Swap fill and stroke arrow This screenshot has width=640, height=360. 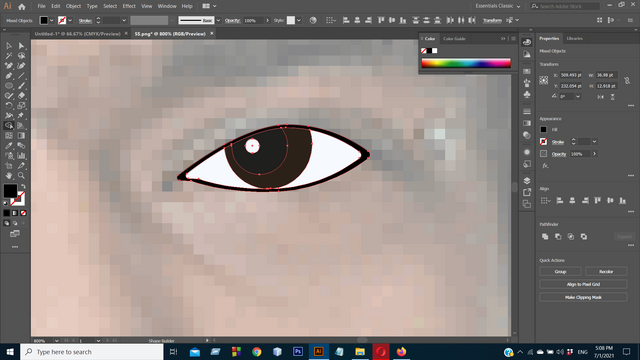[23, 187]
